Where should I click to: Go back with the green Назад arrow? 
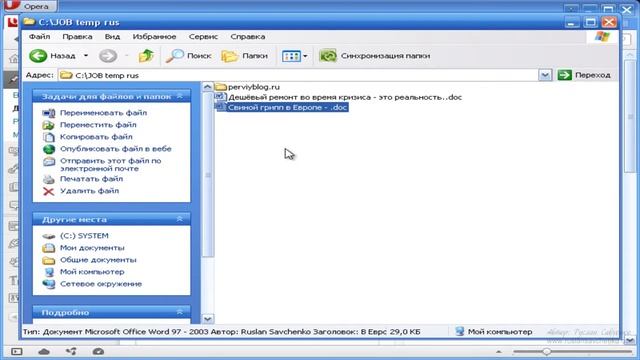click(52, 56)
